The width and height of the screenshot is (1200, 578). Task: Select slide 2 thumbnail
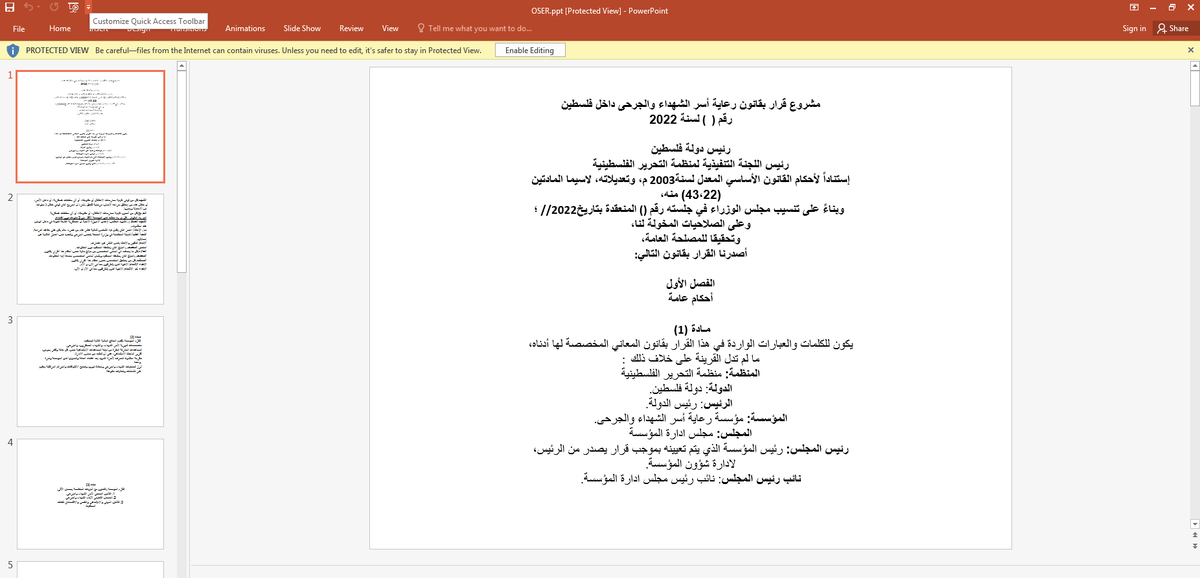click(91, 247)
